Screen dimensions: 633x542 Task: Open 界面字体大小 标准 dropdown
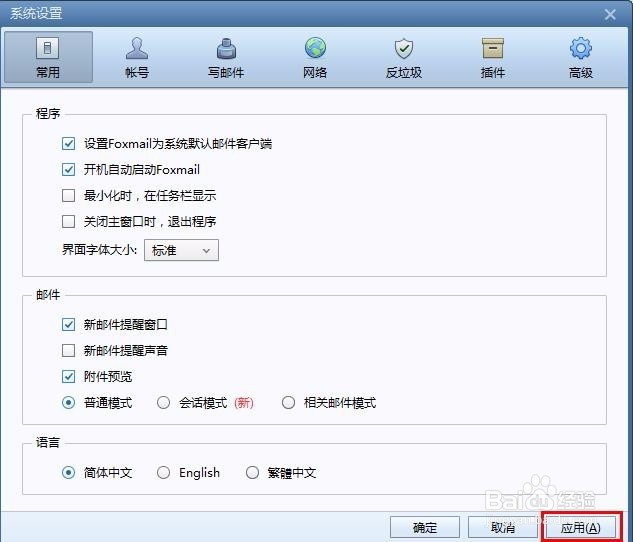181,250
